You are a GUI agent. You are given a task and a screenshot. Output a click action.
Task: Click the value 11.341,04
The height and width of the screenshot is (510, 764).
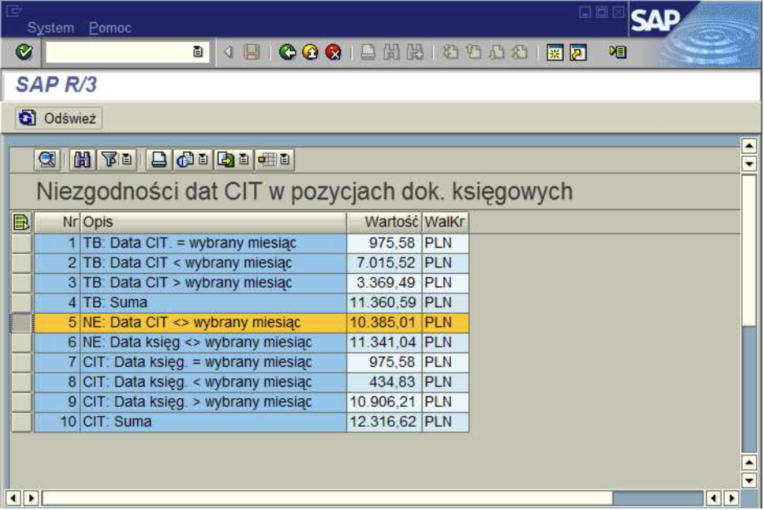[x=384, y=342]
